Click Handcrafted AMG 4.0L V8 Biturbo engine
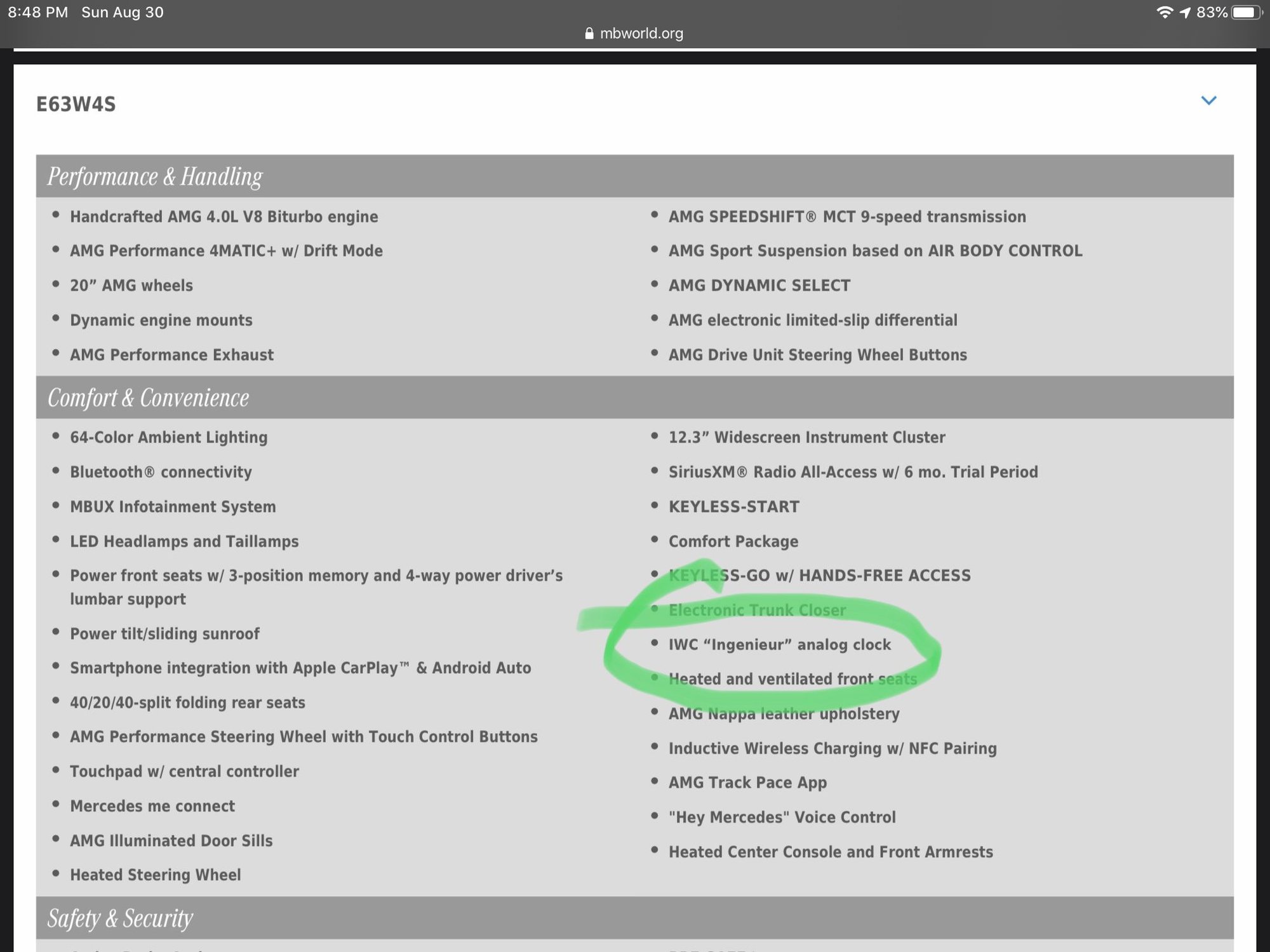Image resolution: width=1270 pixels, height=952 pixels. click(x=224, y=217)
